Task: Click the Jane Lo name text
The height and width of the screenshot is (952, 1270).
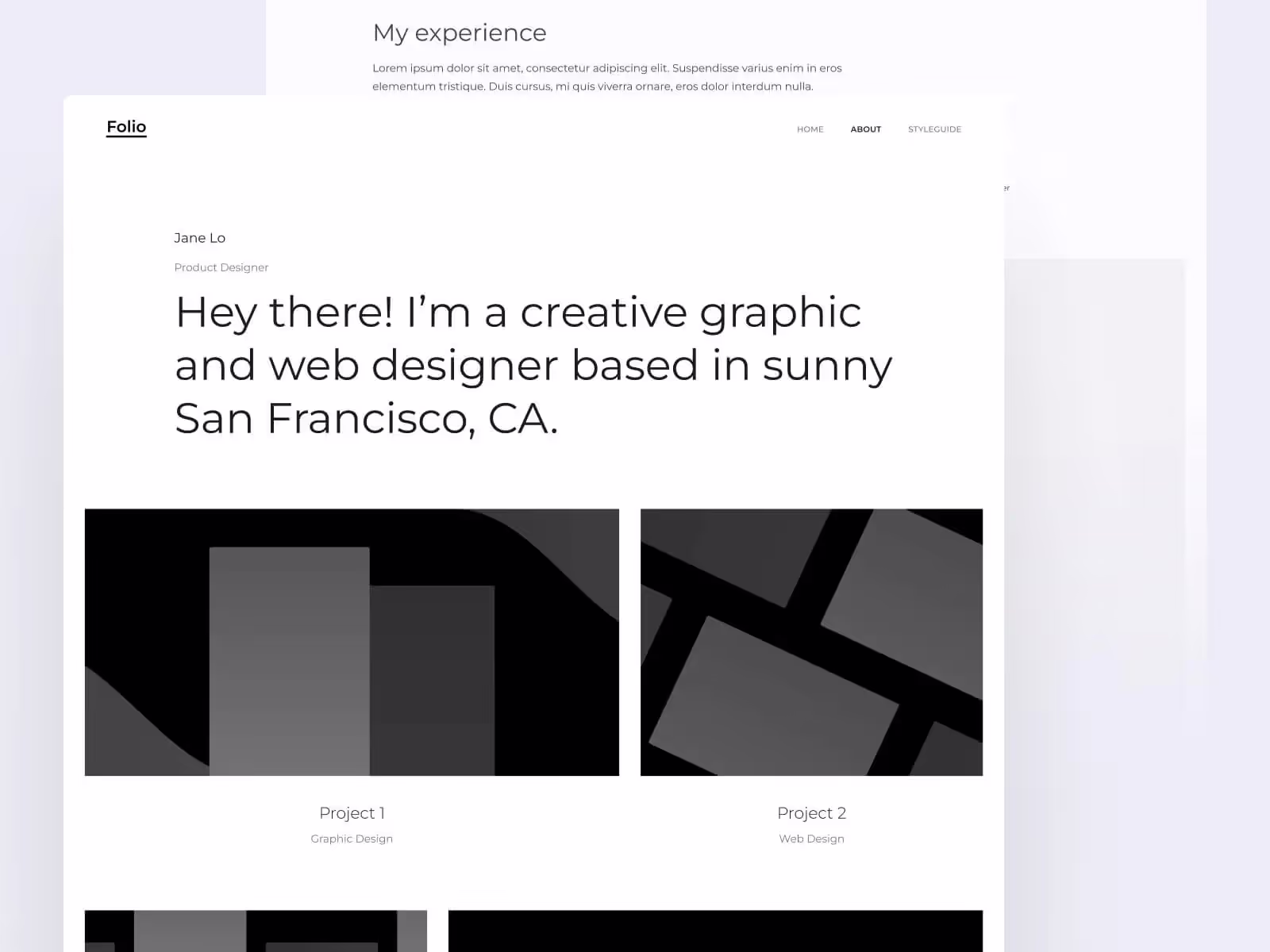Action: (199, 238)
